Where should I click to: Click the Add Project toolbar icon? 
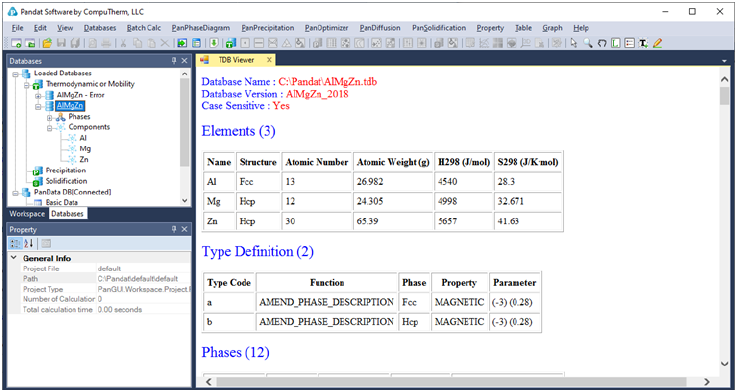[x=30, y=43]
